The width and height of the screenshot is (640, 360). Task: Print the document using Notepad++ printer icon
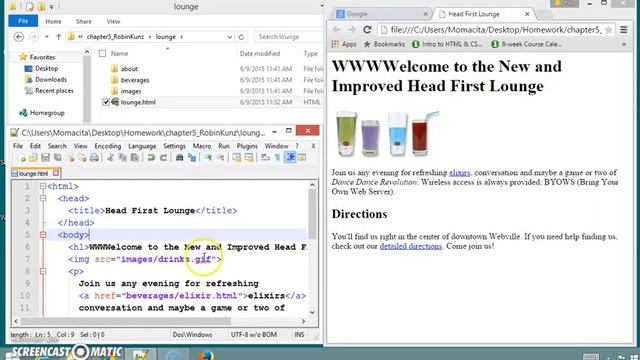point(94,158)
